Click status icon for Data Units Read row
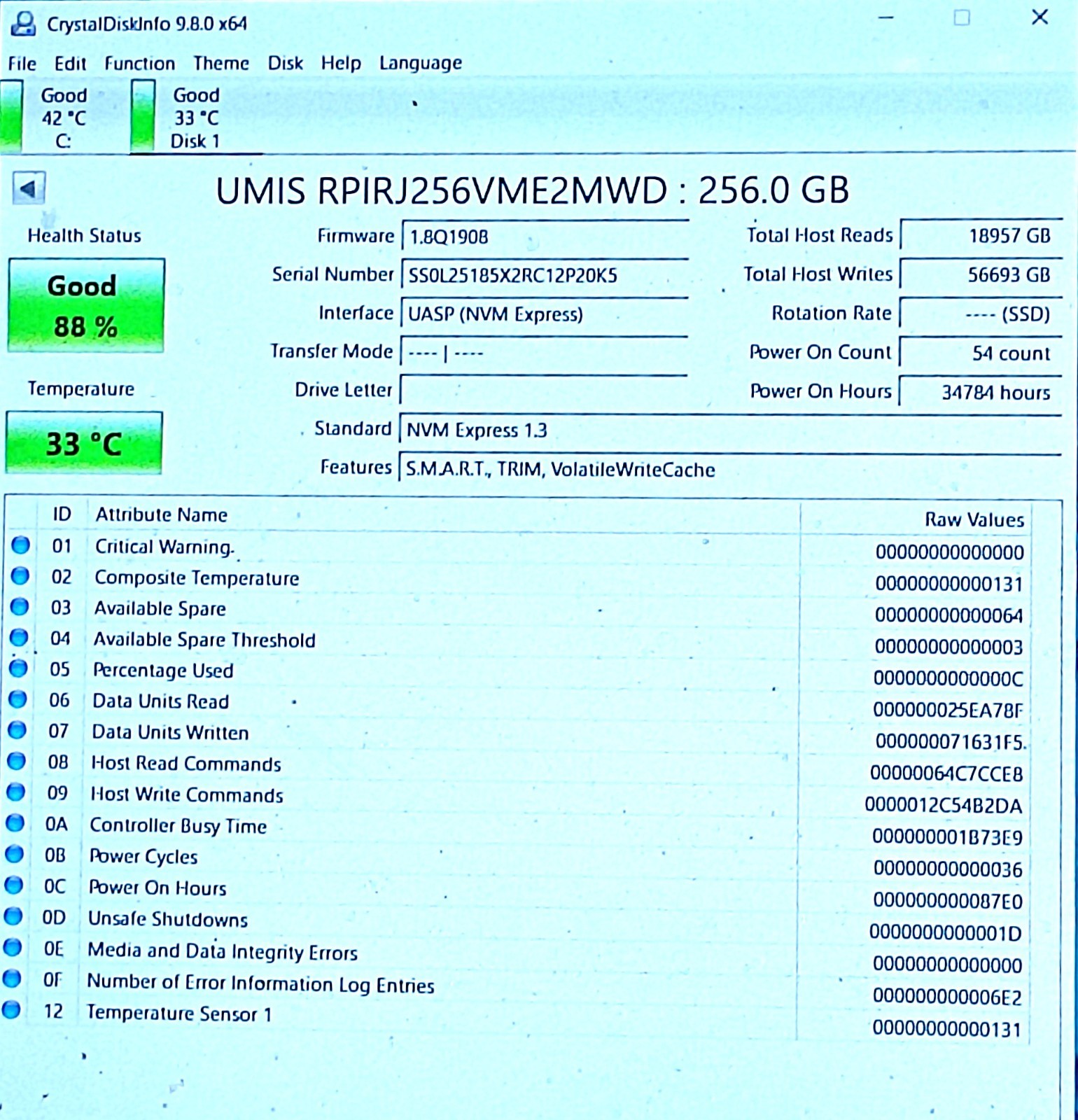1078x1120 pixels. click(x=17, y=699)
